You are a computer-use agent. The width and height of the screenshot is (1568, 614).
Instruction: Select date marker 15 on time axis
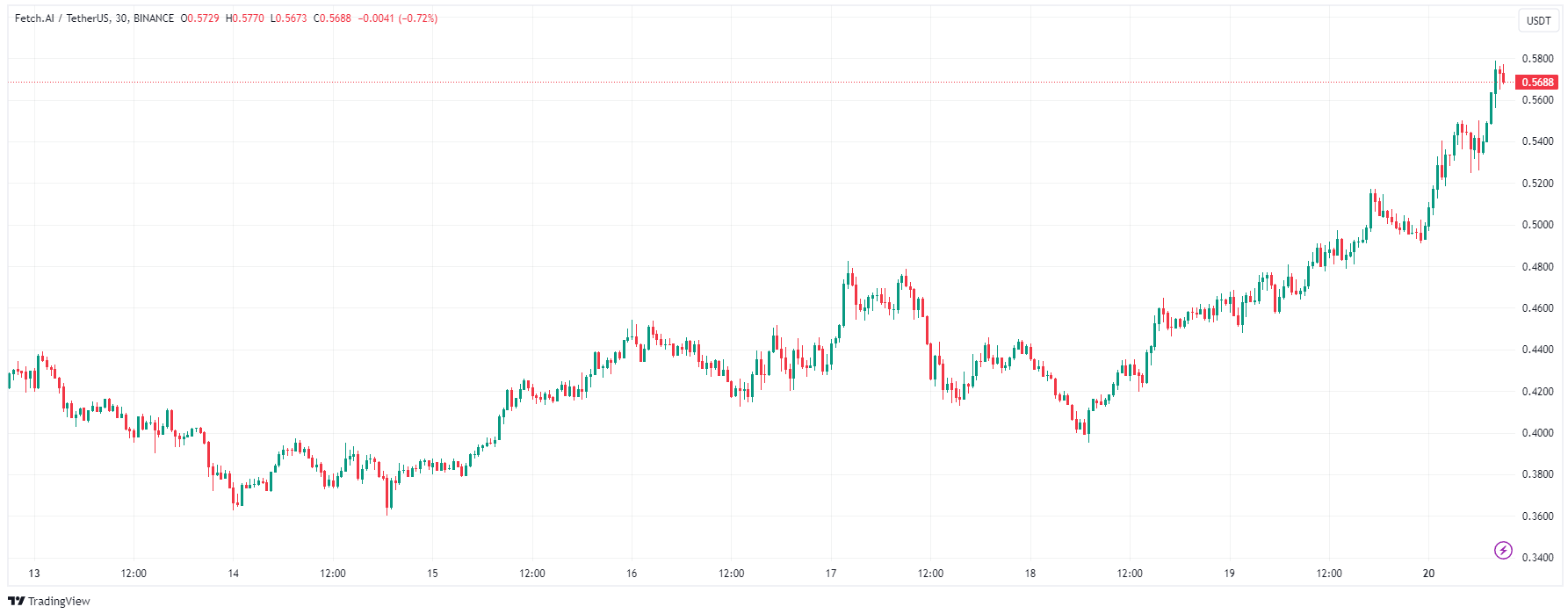(432, 574)
